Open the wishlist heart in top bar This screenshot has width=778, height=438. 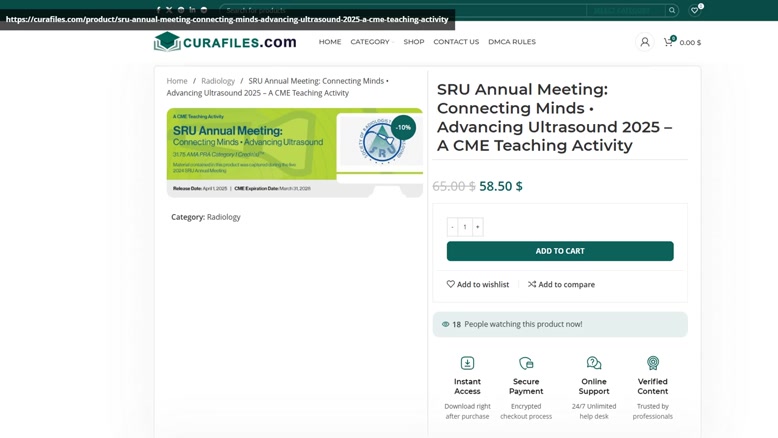695,10
